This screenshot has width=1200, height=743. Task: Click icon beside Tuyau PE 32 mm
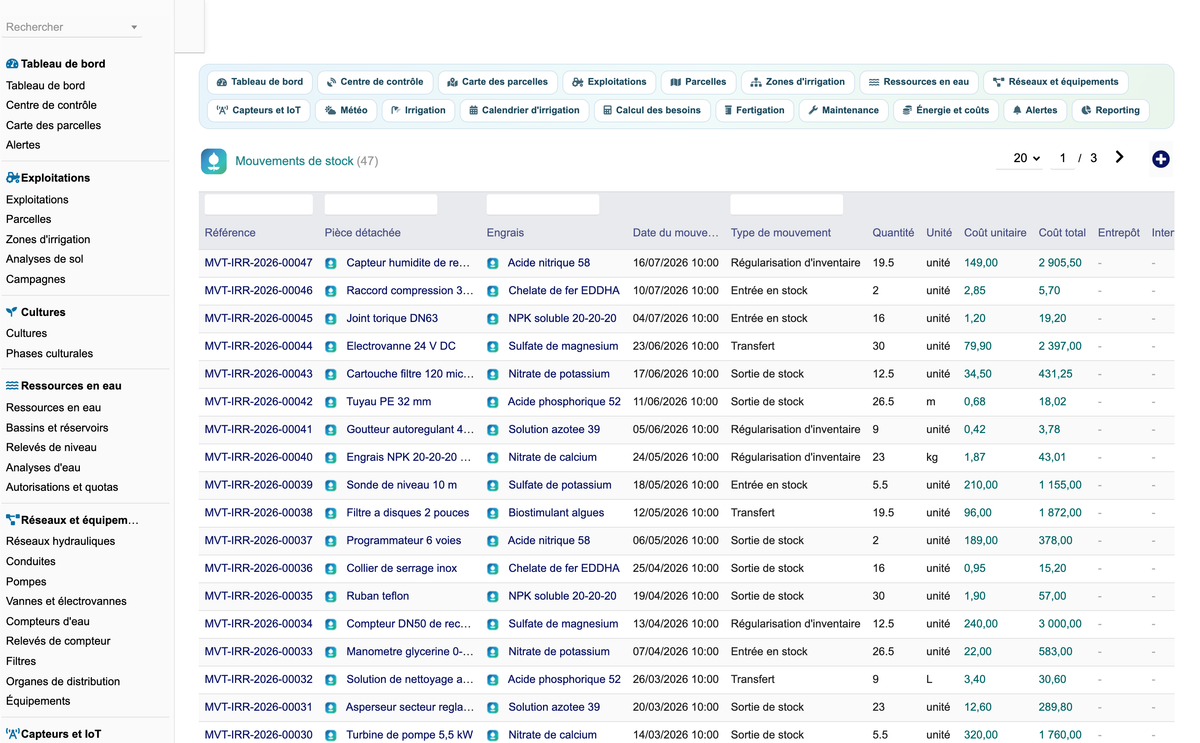[x=331, y=402]
